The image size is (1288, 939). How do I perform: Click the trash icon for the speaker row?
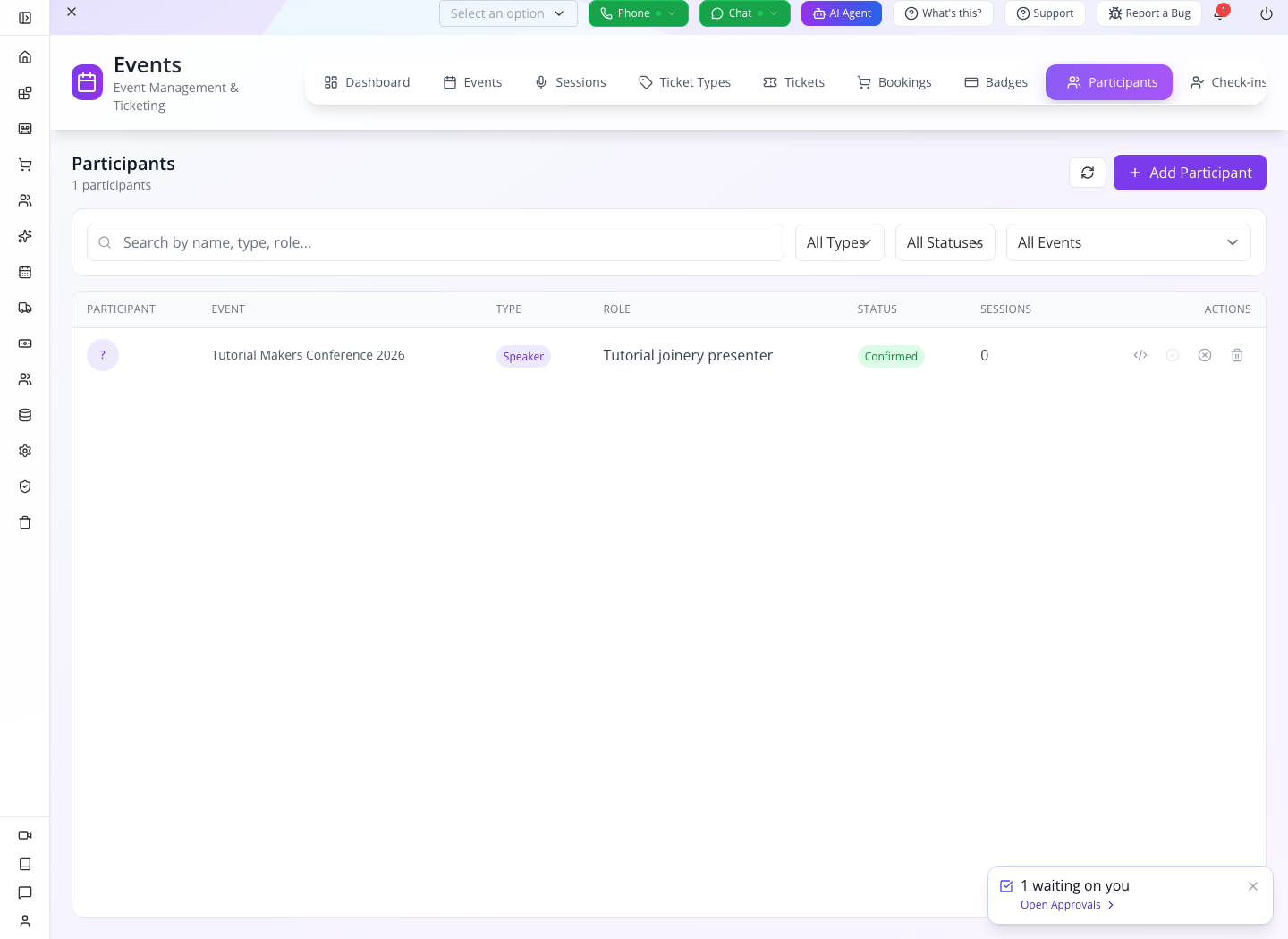click(1237, 355)
